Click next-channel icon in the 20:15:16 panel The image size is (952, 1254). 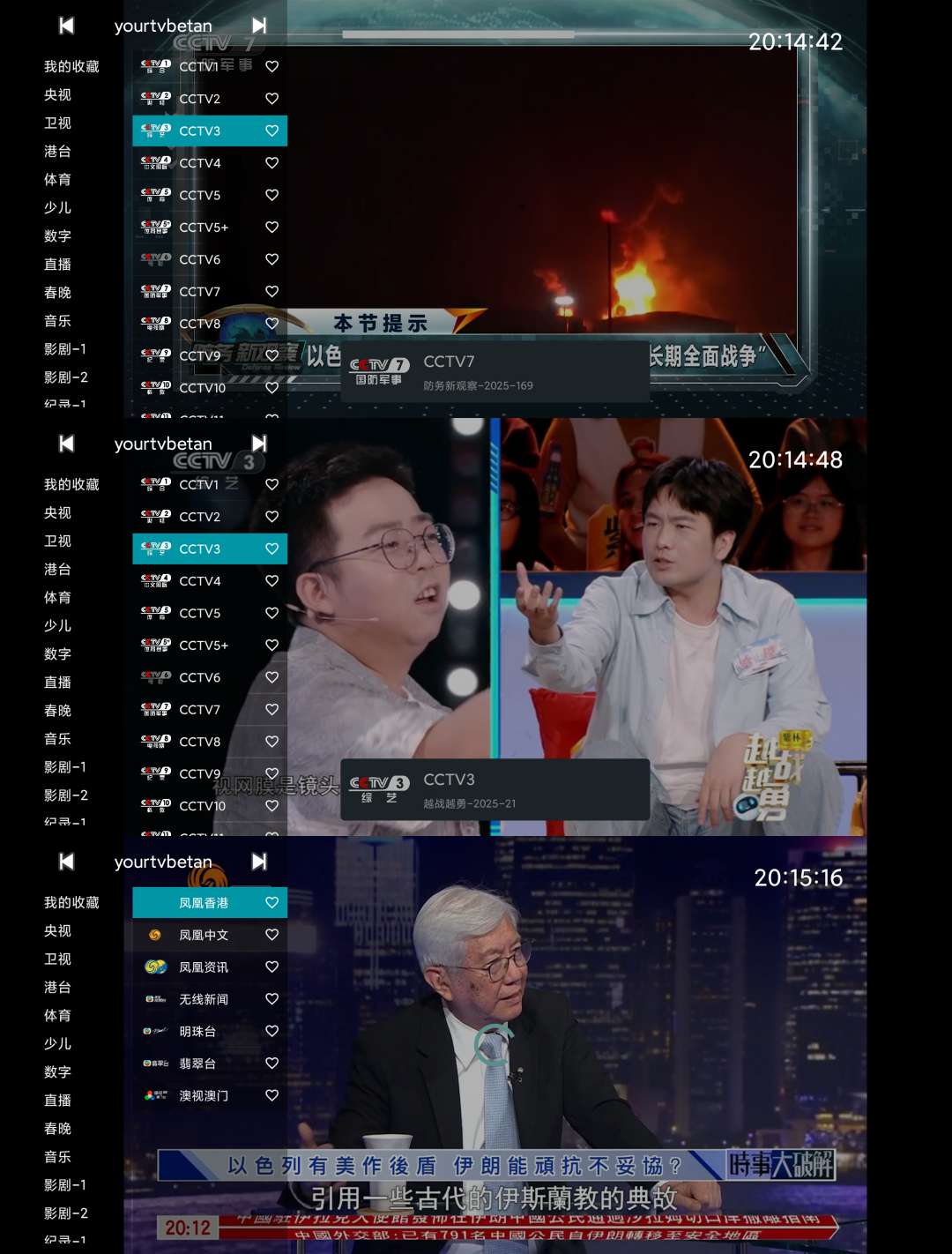click(259, 862)
